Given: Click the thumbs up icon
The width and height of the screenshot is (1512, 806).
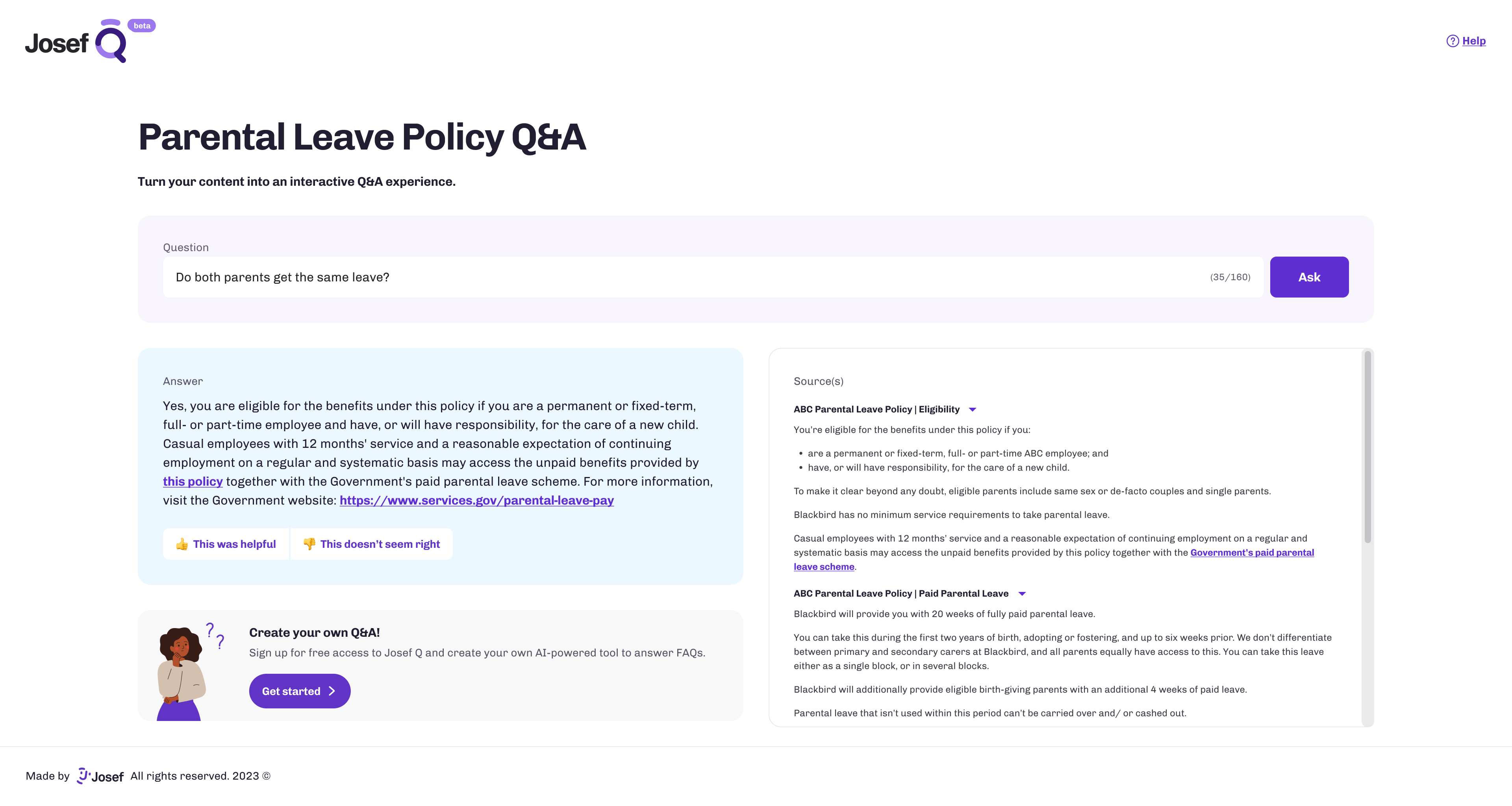Looking at the screenshot, I should 182,544.
